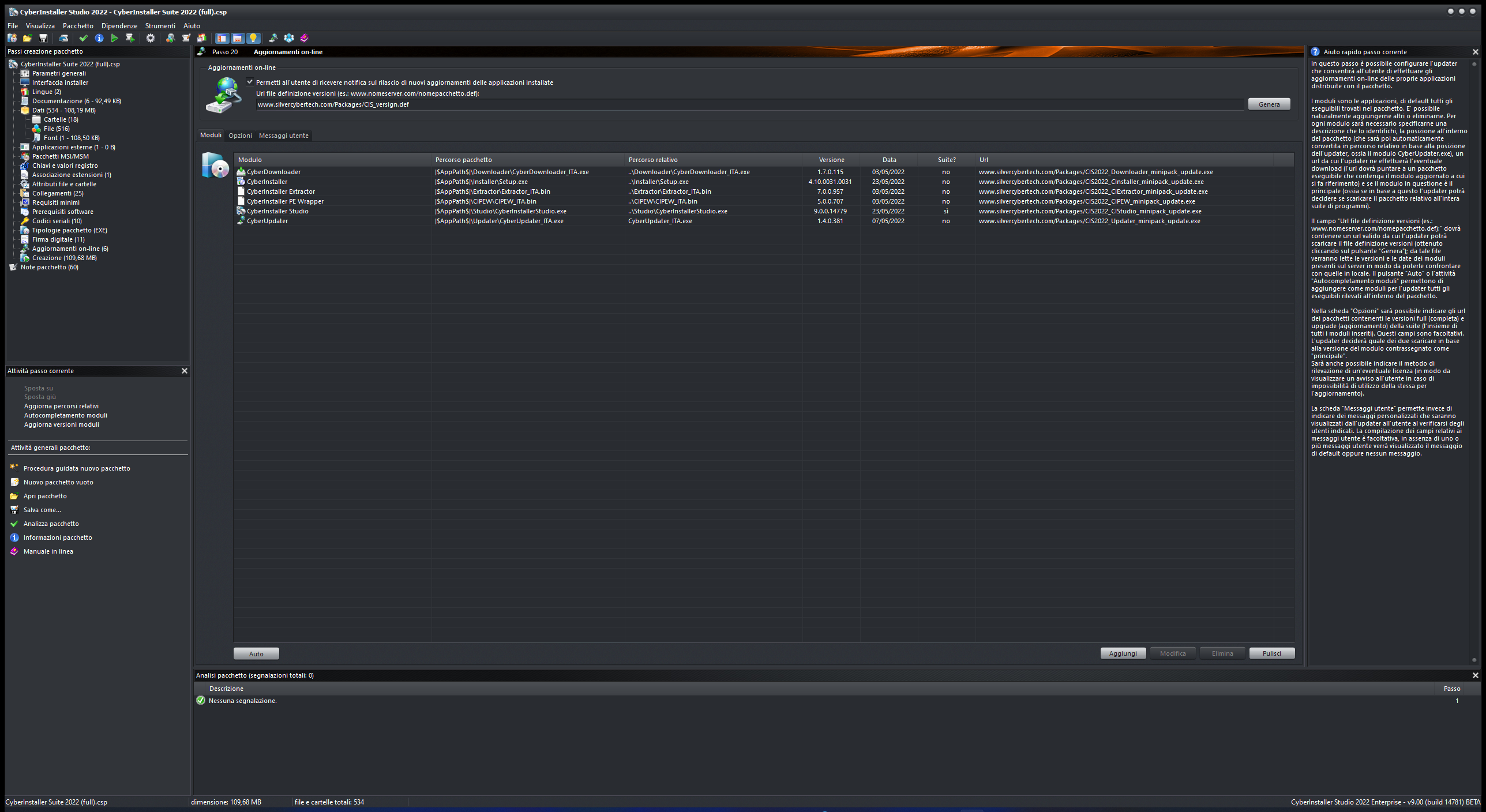
Task: Open the Strumenti menu
Action: click(x=160, y=26)
